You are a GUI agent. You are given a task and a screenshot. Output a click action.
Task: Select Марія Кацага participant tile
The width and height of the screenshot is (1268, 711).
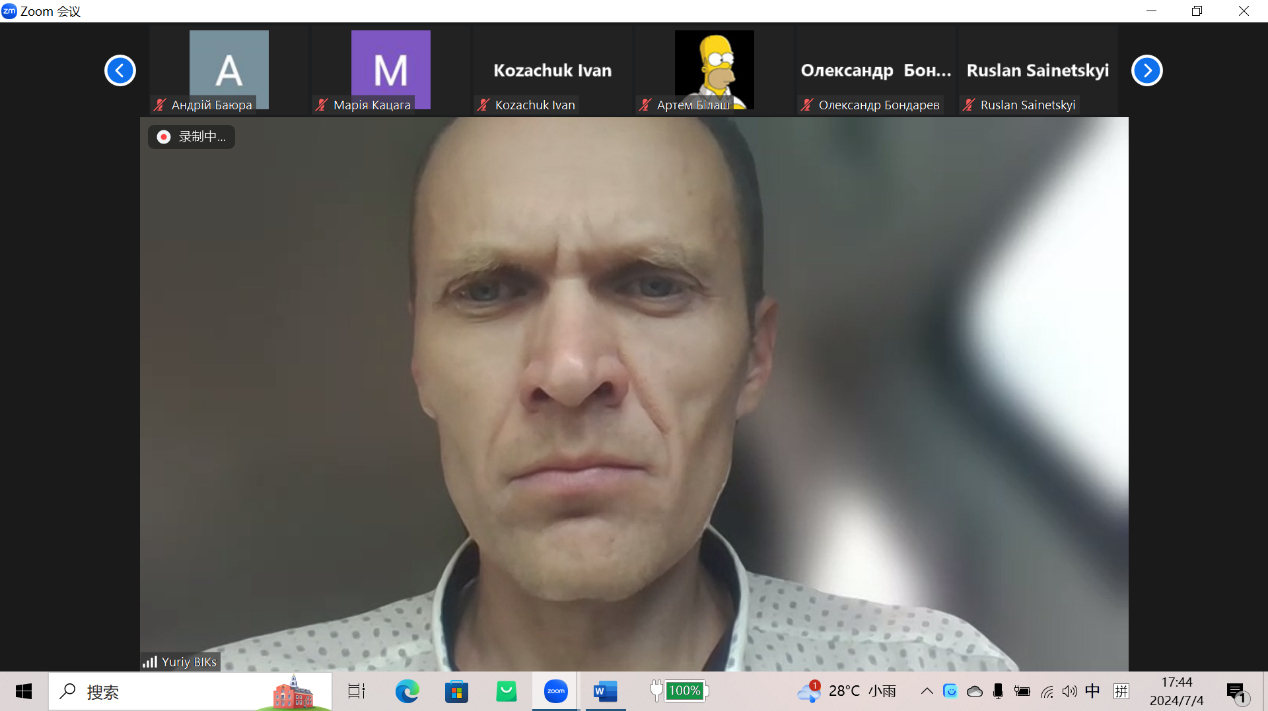390,71
